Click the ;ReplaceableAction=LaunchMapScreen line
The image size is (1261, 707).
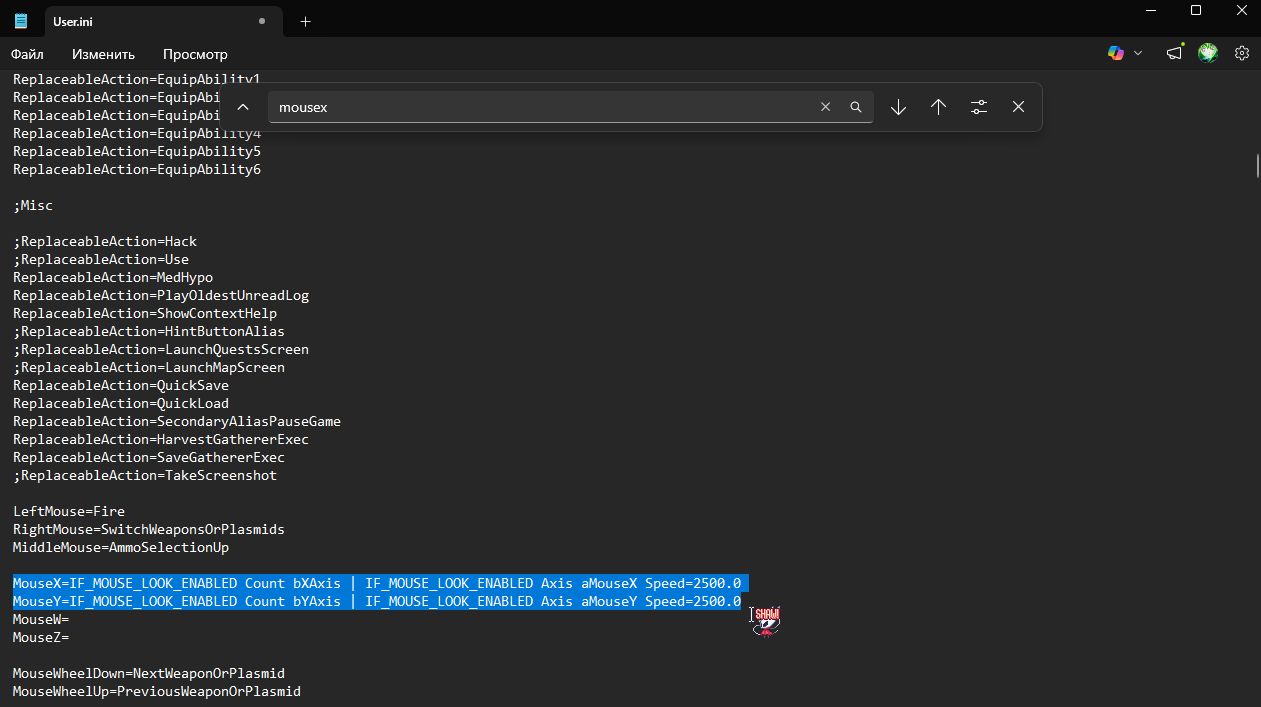click(x=149, y=367)
